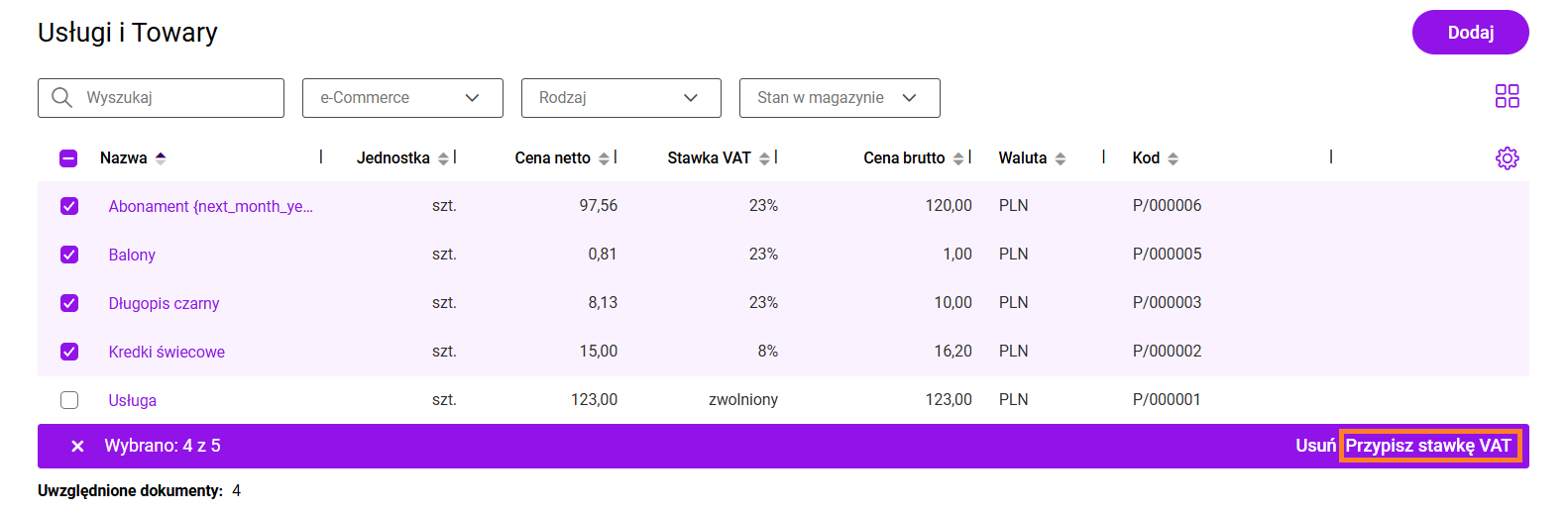The image size is (1568, 515).
Task: Uncheck the Balony row checkbox
Action: pos(69,255)
